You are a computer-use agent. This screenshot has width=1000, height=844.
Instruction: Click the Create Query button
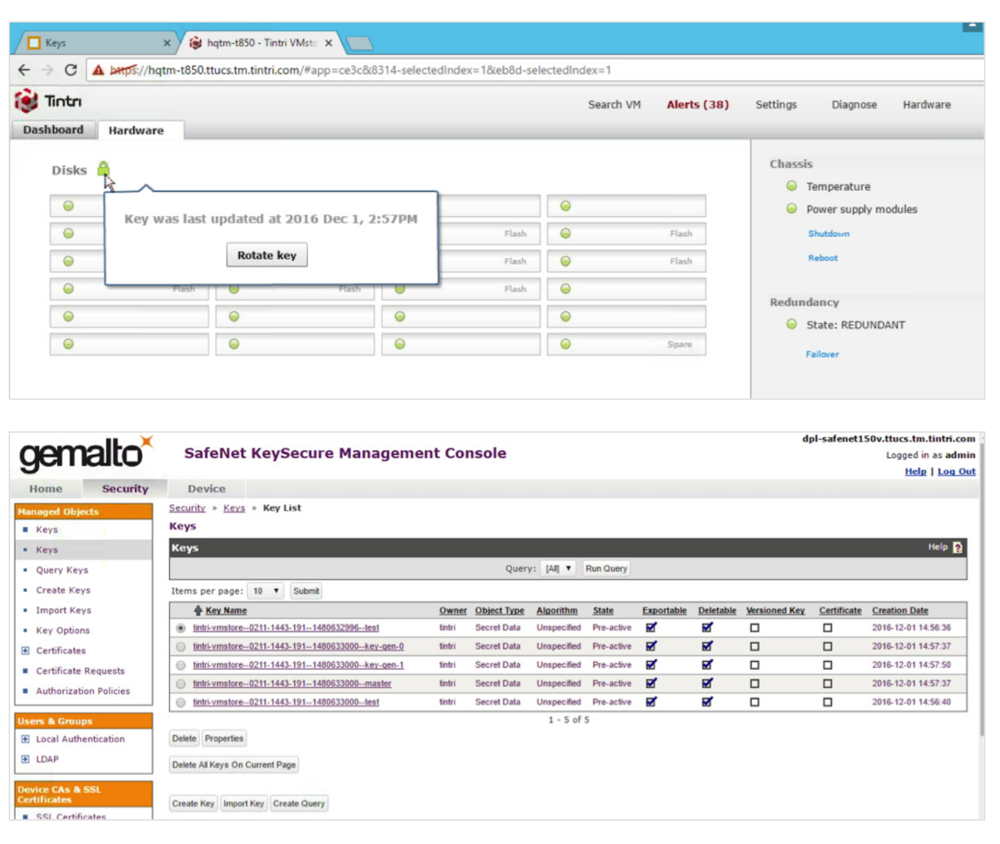[299, 804]
